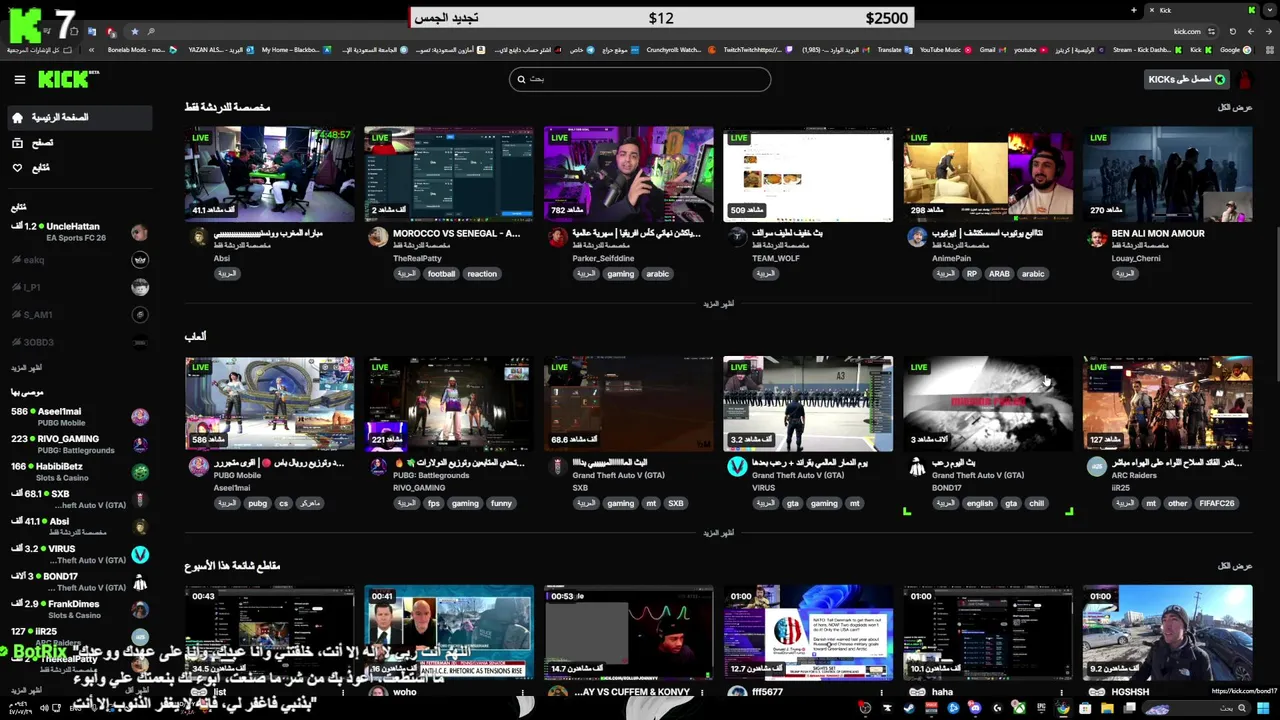Viewport: 1280px width, 720px height.
Task: Click VIRUS avatar in sidebar
Action: click(140, 554)
